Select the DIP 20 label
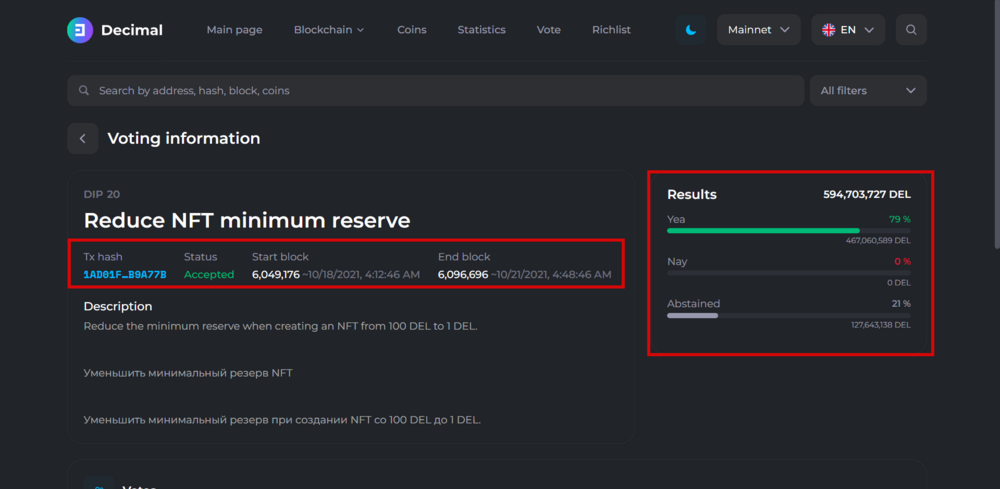 point(102,194)
